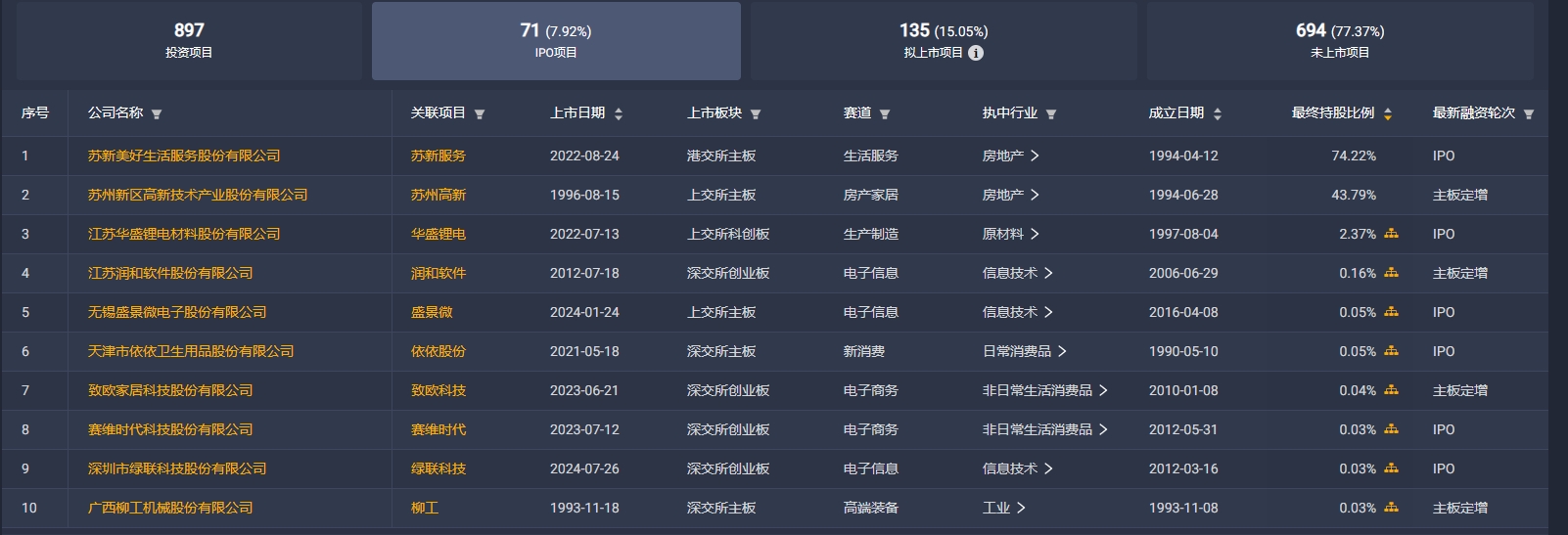Open 华盛锂电 related project link

[x=438, y=234]
